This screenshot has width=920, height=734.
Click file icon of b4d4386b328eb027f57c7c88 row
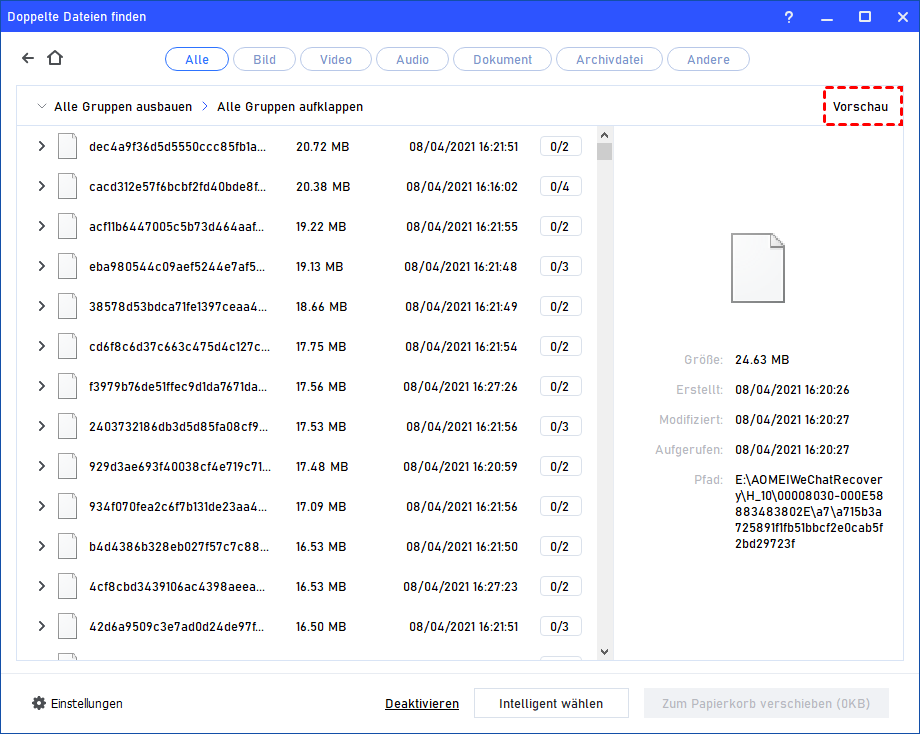coord(67,546)
